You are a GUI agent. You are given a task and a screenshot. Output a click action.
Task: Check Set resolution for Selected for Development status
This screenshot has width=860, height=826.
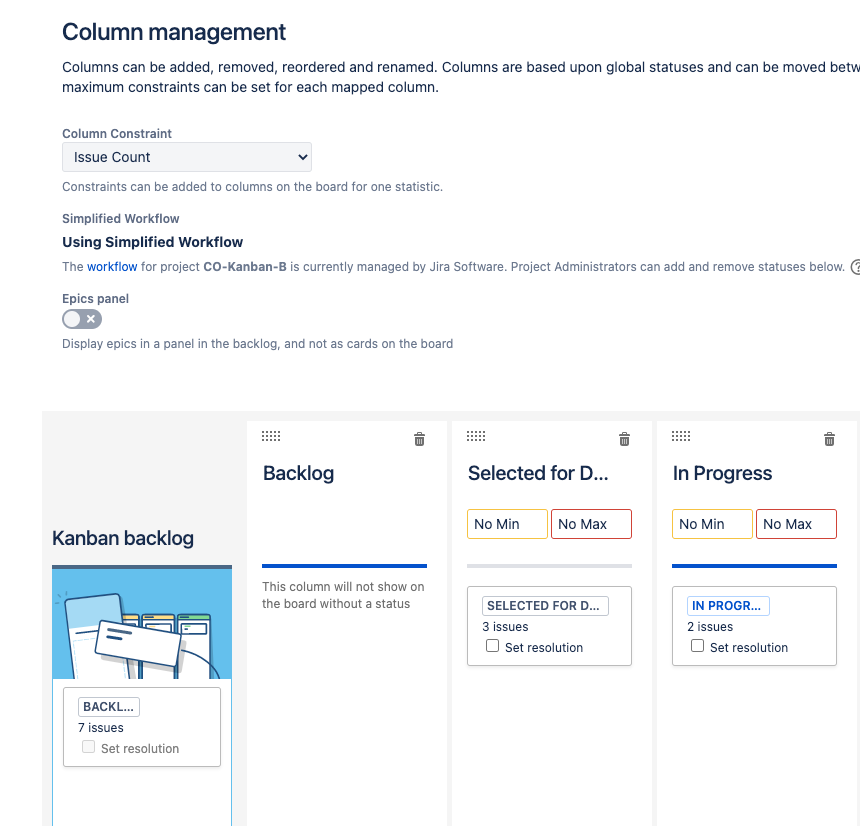click(x=492, y=646)
